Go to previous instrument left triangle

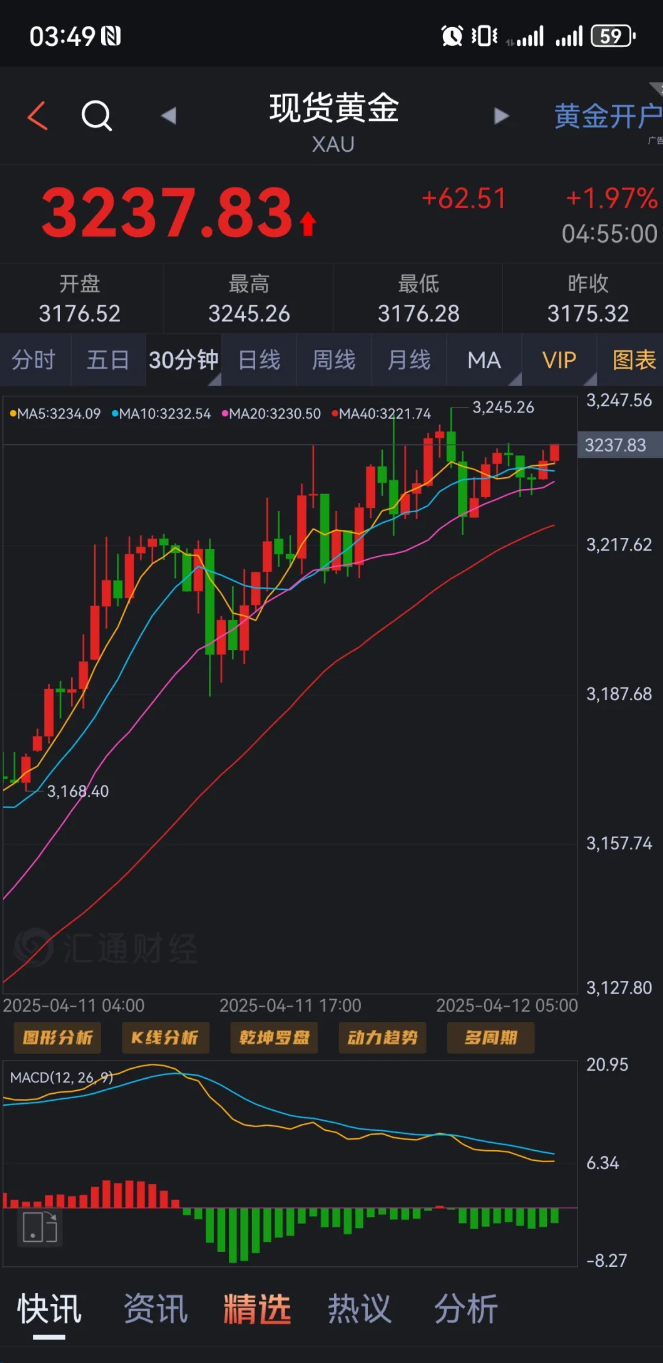tap(168, 116)
